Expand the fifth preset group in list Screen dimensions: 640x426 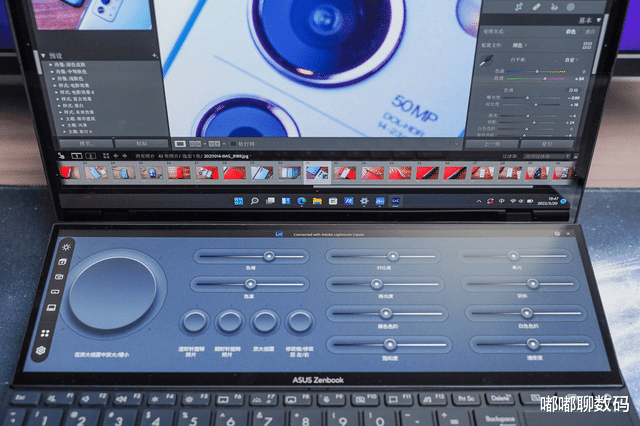point(57,92)
